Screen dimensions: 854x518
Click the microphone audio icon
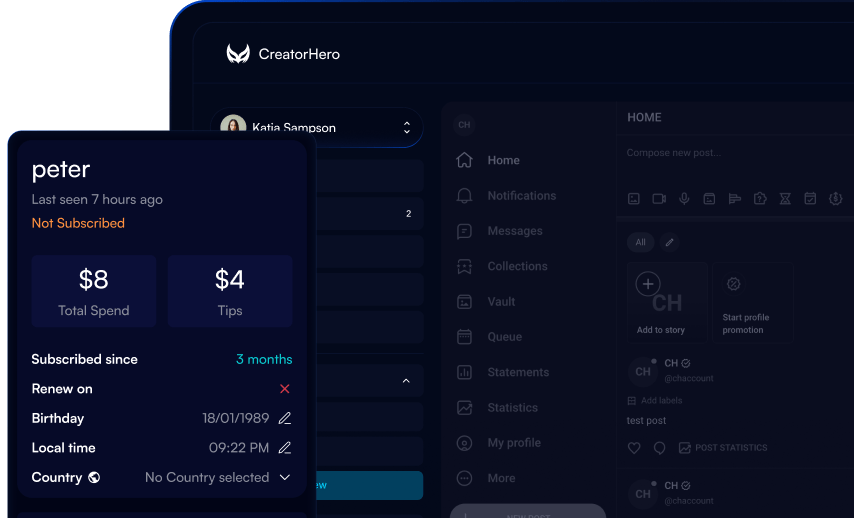pos(684,199)
